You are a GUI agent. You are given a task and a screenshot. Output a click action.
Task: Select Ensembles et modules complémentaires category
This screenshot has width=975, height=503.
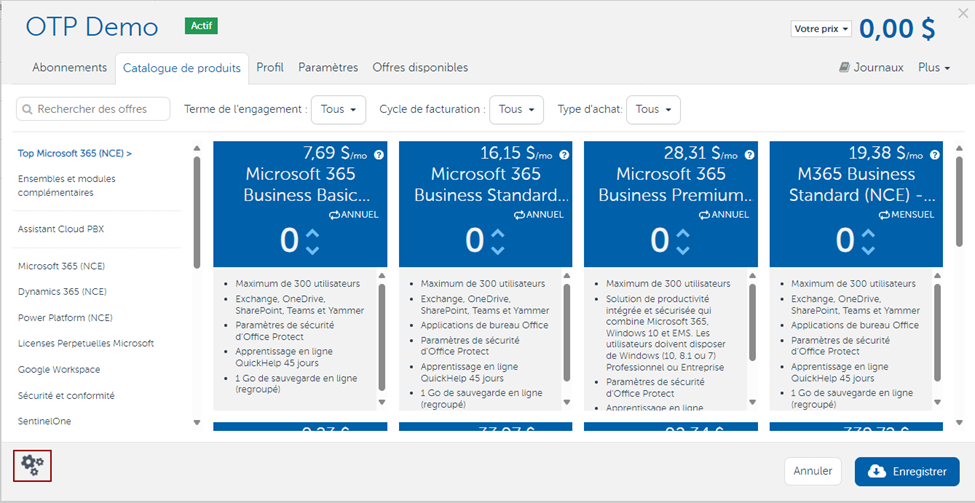click(67, 186)
